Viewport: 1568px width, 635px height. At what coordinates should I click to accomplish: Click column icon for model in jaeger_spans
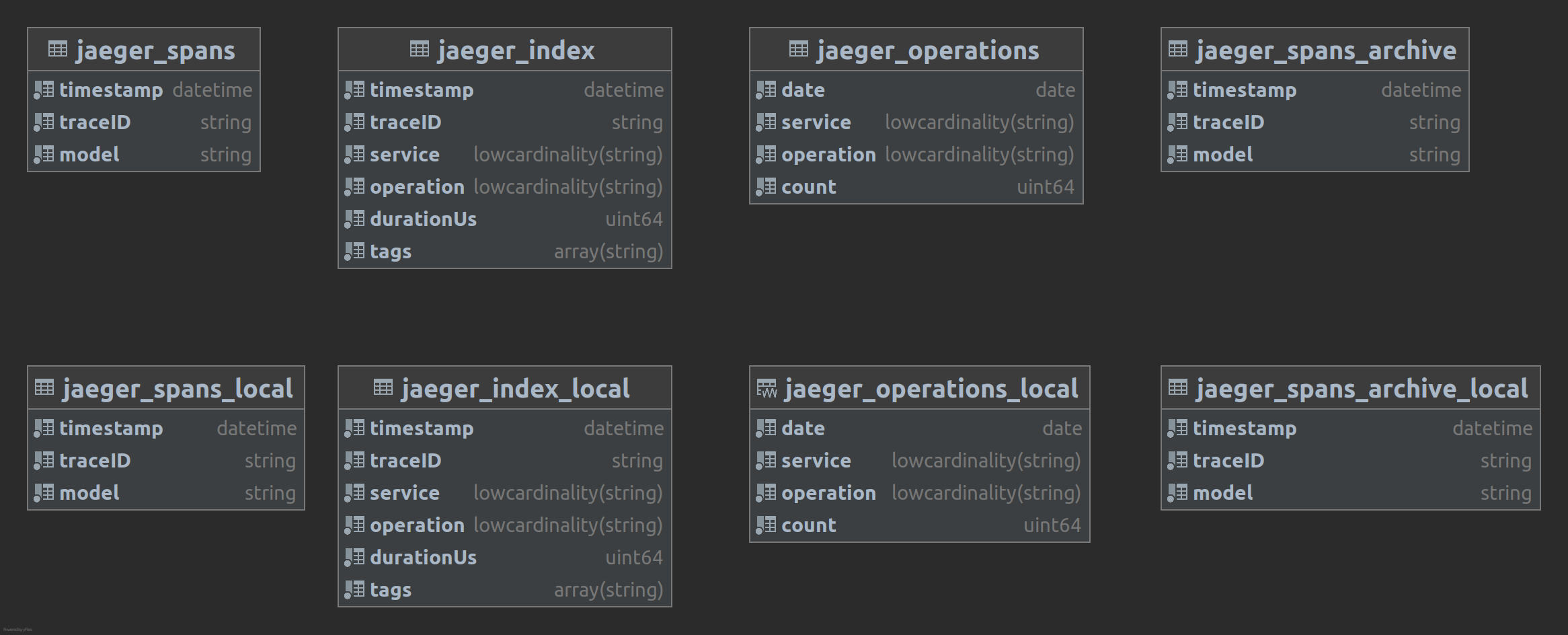[44, 154]
